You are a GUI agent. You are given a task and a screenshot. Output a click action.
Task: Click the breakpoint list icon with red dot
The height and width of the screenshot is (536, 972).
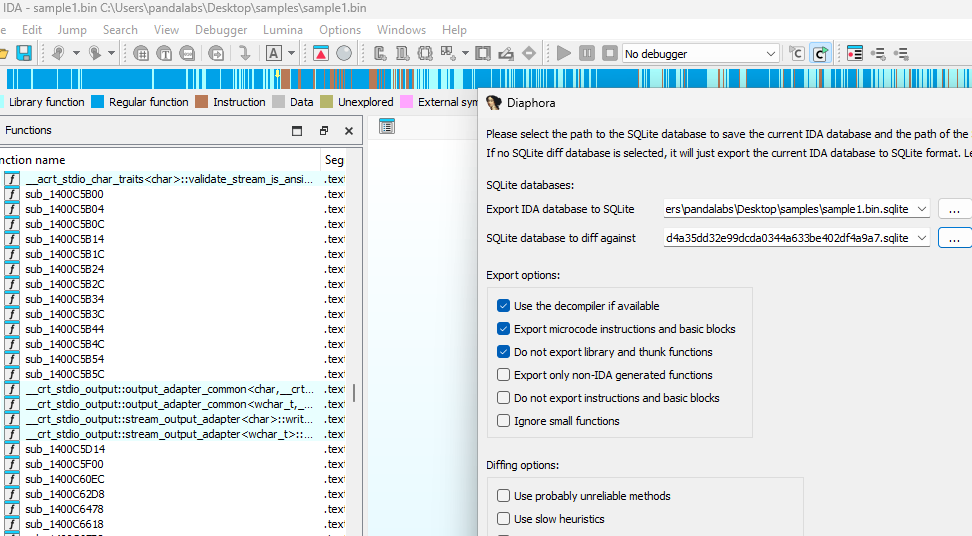point(855,53)
